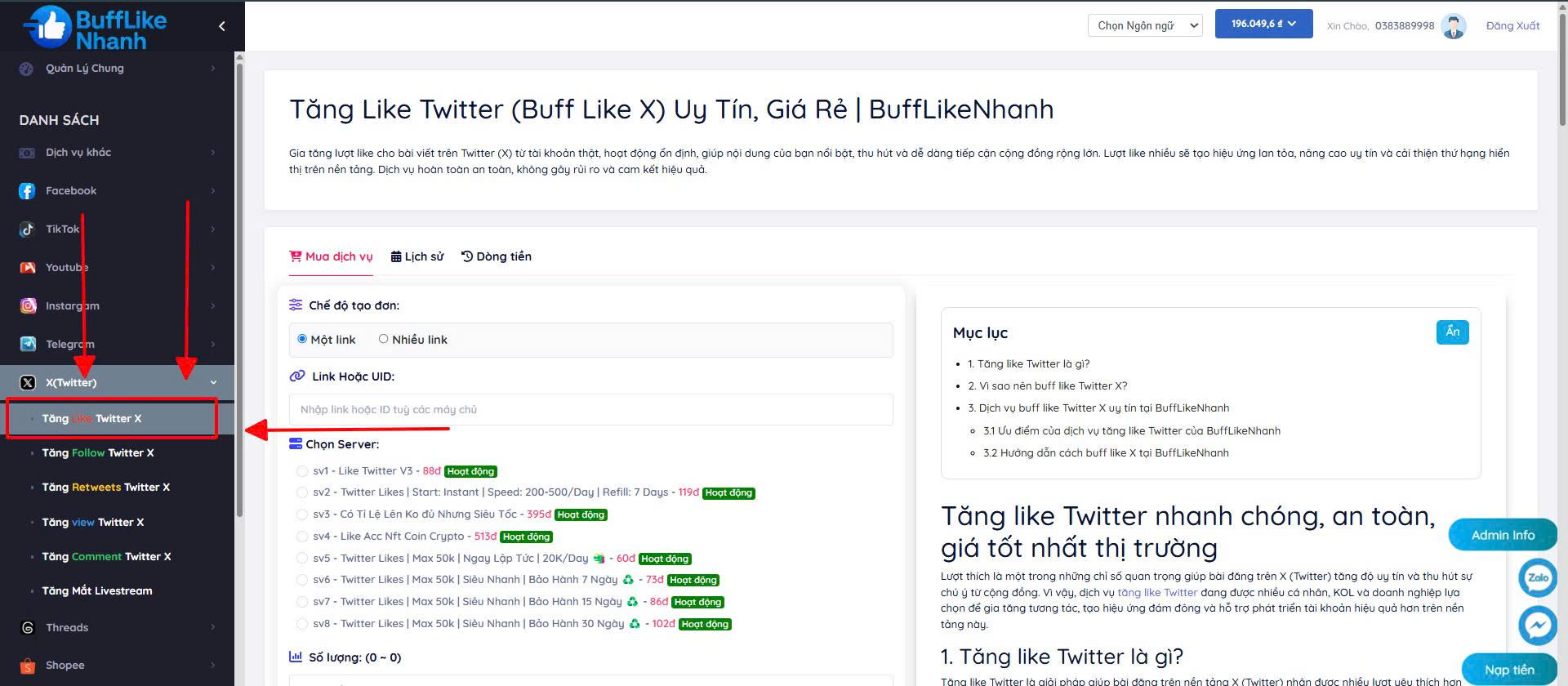The width and height of the screenshot is (1568, 686).
Task: Click the Admin Info button
Action: click(x=1503, y=536)
